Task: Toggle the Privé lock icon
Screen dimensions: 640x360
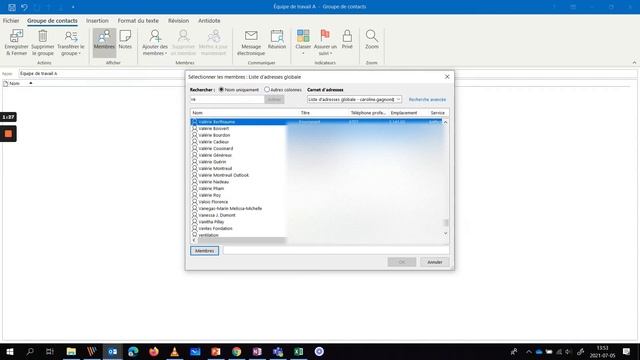Action: point(347,36)
